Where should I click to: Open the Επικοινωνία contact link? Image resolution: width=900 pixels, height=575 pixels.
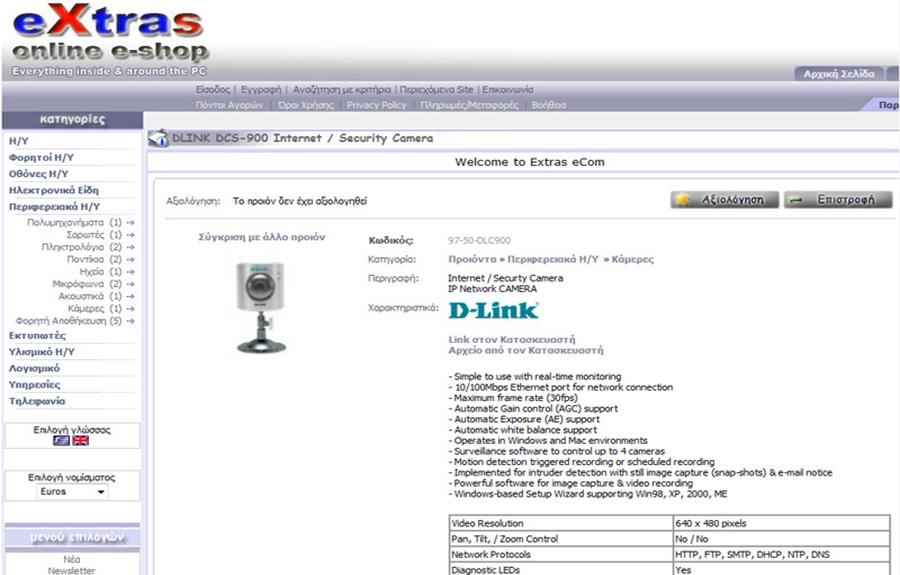507,90
